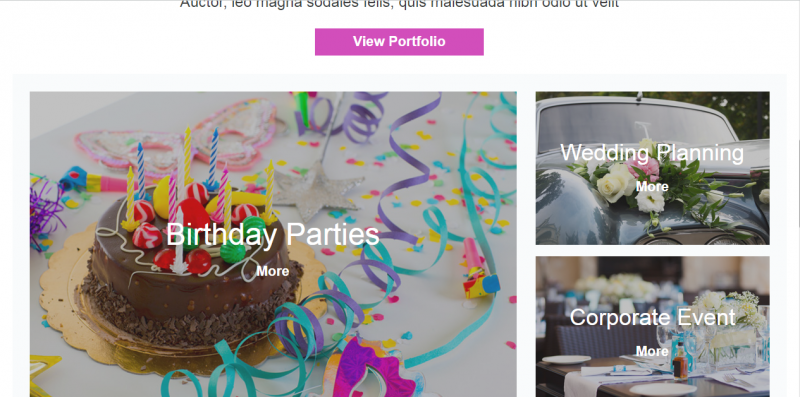Screen dimensions: 800x397
Task: Click the white plate on the corporate table
Action: point(565,360)
